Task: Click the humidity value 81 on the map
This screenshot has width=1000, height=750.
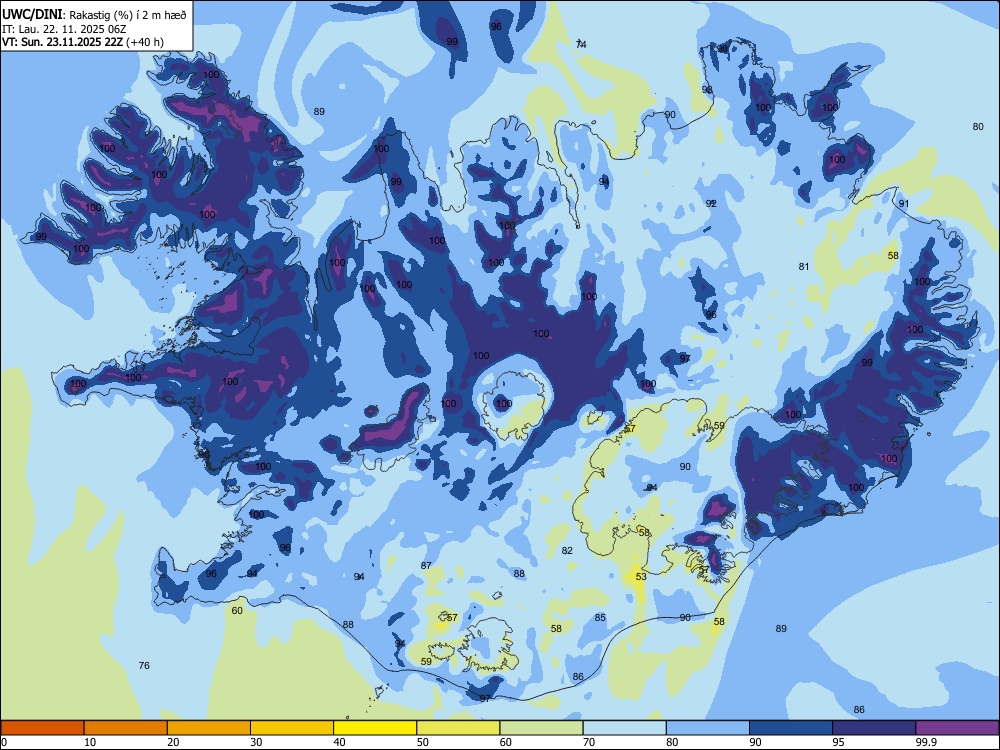Action: point(804,267)
